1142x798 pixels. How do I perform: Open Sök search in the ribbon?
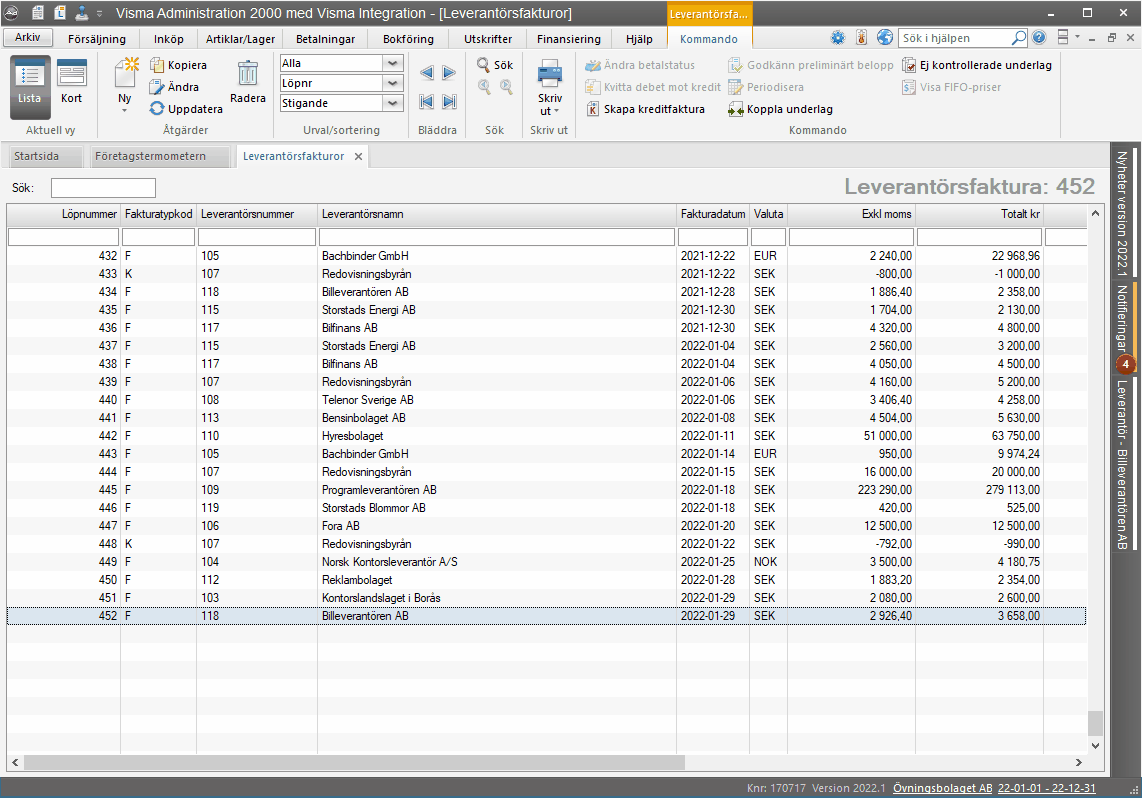point(495,65)
